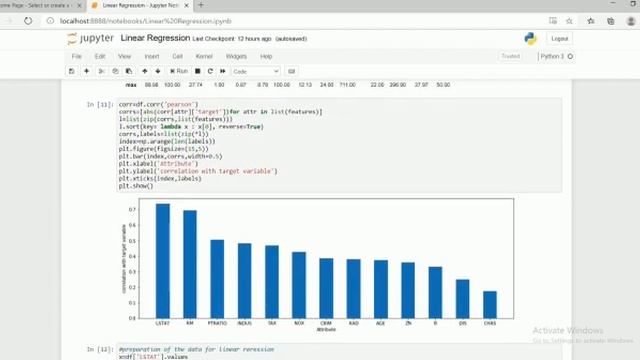Close the Linear Regression browser tab

186,6
